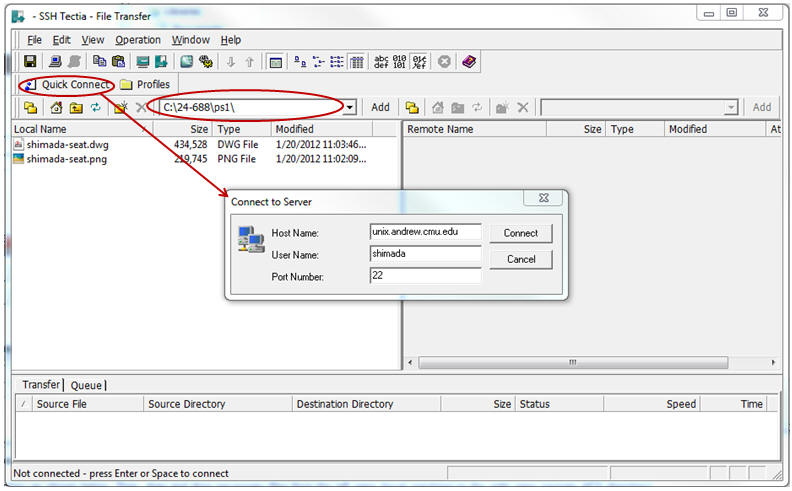
Task: Click remote refresh icon
Action: (477, 107)
